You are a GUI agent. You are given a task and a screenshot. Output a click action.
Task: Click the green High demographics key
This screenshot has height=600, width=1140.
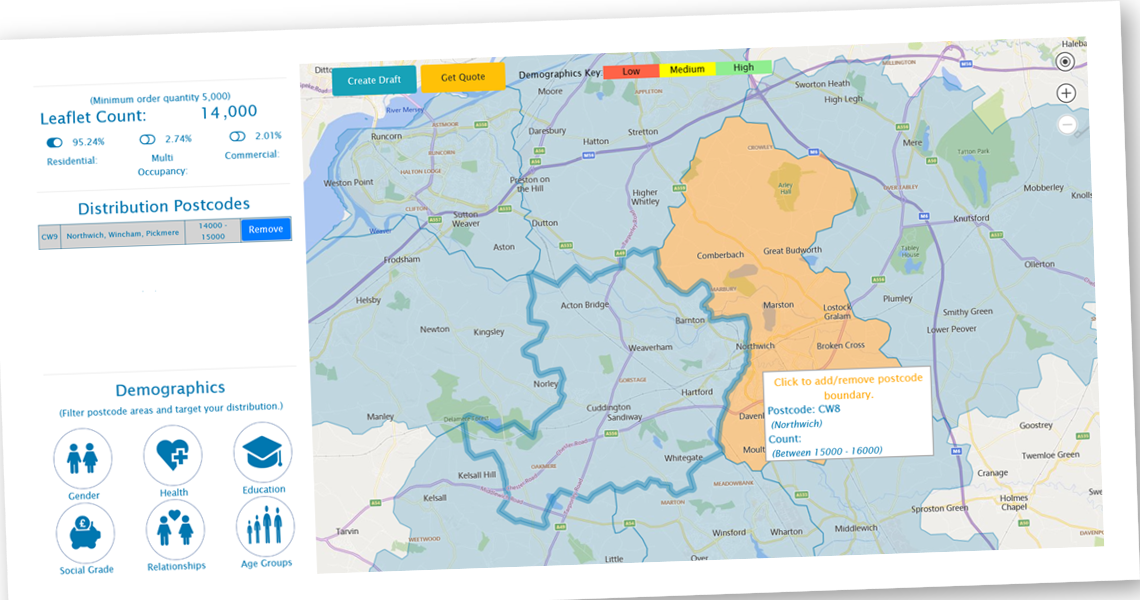click(x=742, y=66)
